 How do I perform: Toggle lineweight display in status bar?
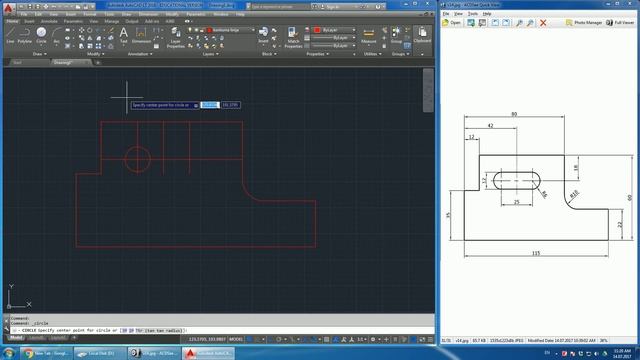[327, 339]
